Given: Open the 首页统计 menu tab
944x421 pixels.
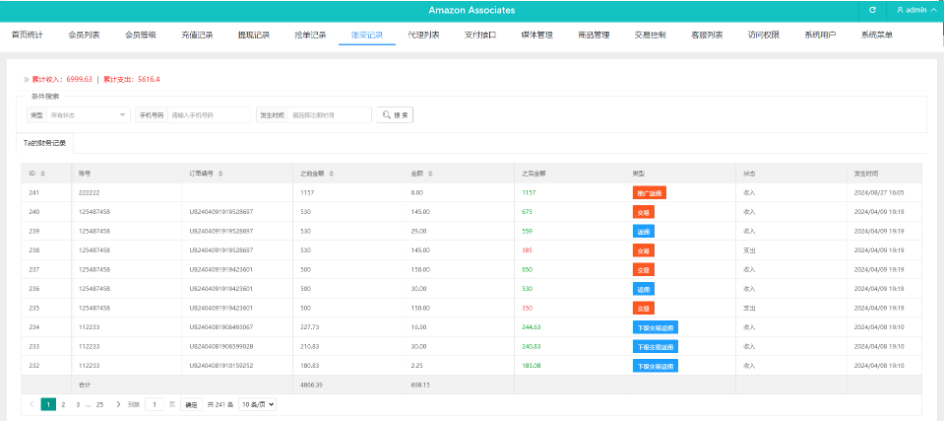Looking at the screenshot, I should pos(27,35).
